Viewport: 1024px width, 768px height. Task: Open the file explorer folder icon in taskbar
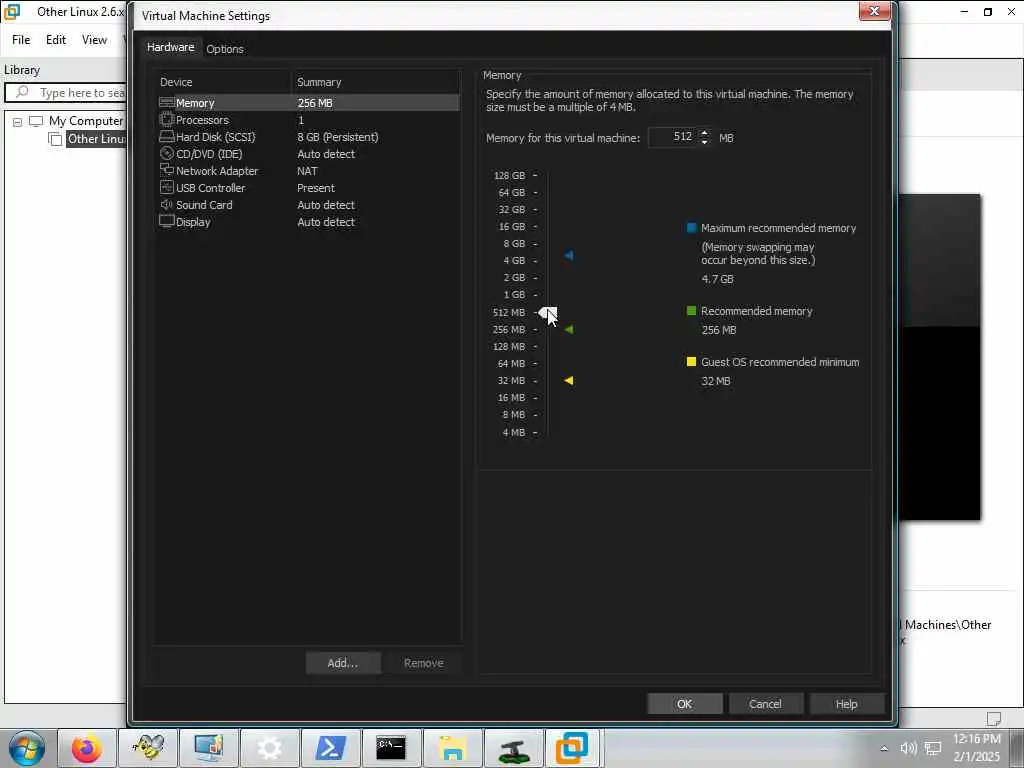click(x=452, y=748)
